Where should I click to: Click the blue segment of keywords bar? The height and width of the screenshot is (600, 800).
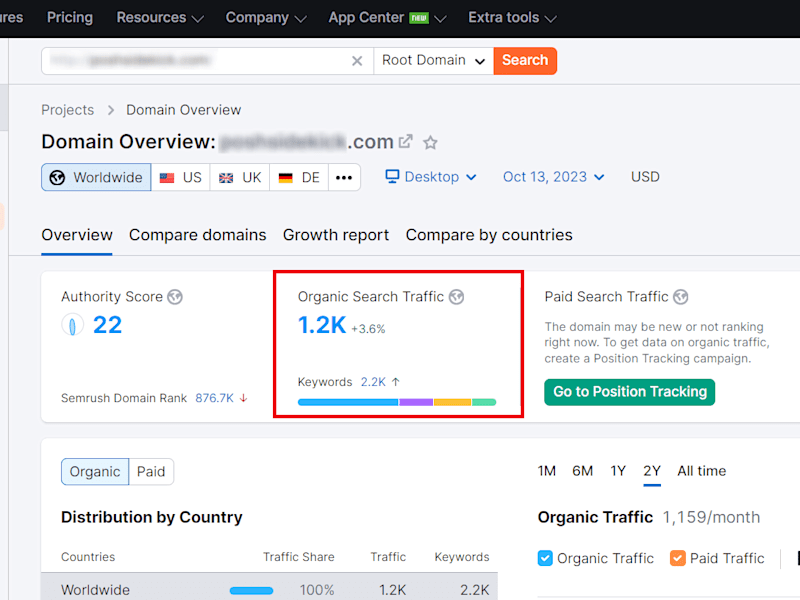[348, 403]
